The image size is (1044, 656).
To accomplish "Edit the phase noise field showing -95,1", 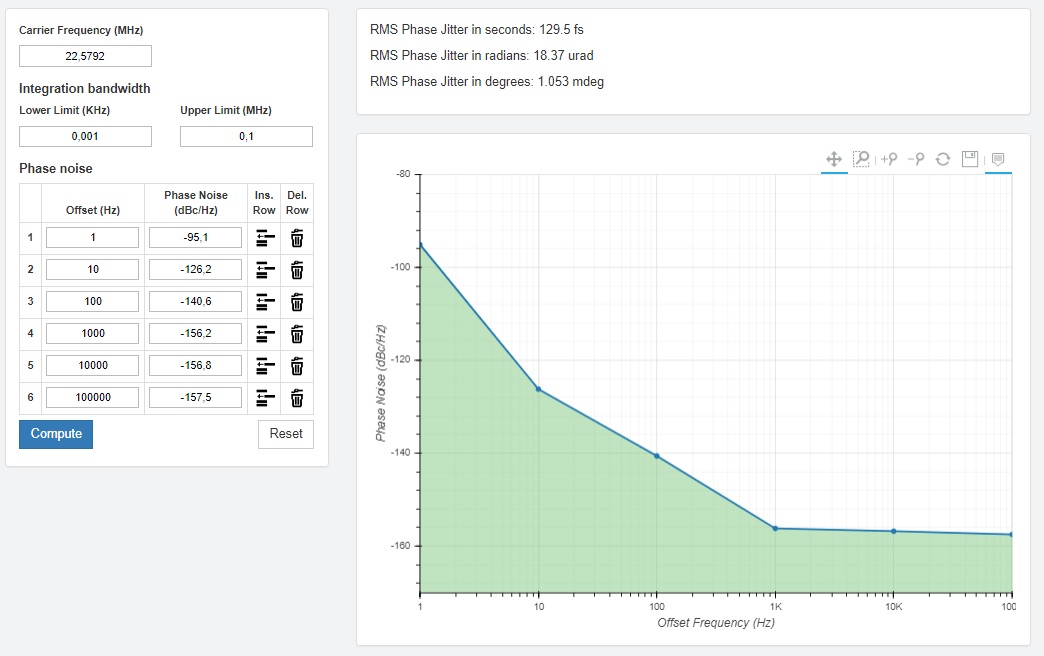I will [x=196, y=238].
